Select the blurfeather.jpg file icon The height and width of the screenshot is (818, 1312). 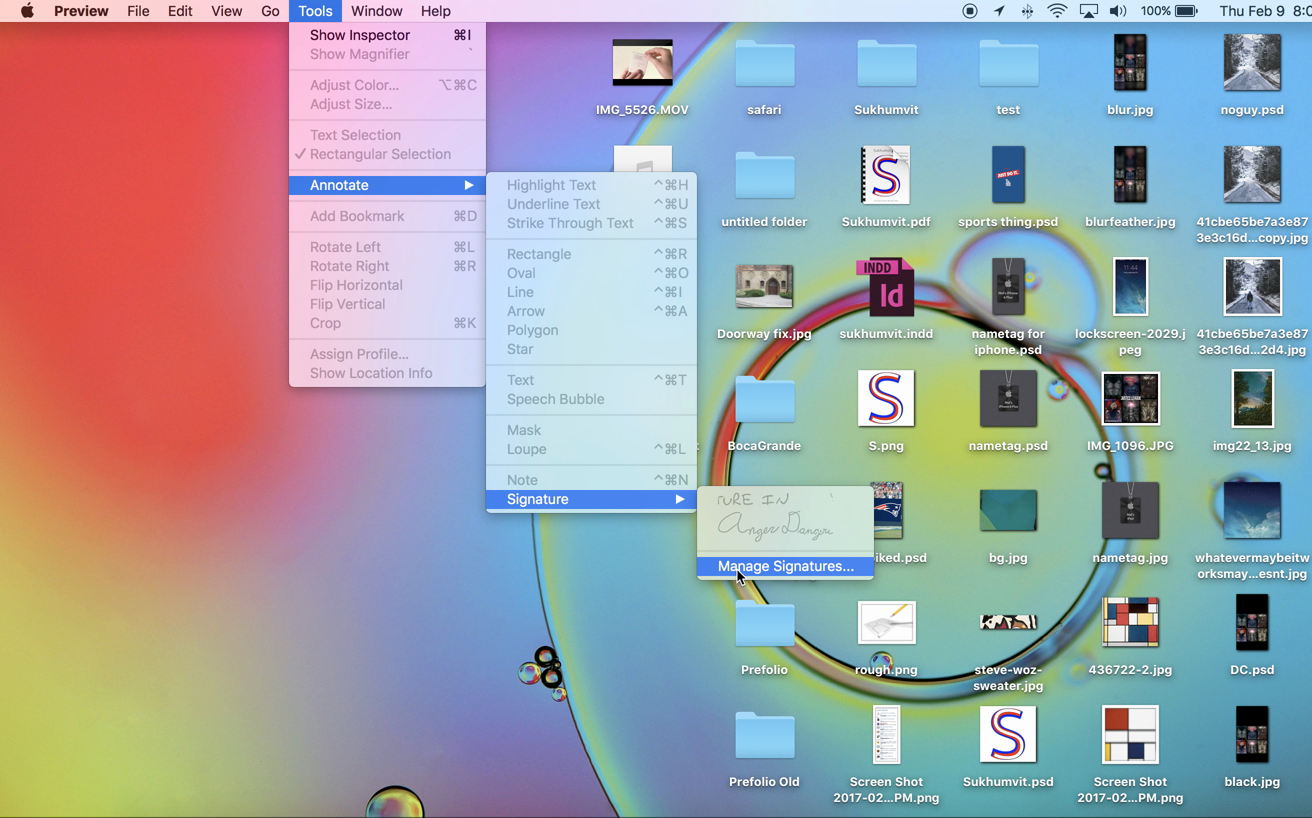point(1130,175)
